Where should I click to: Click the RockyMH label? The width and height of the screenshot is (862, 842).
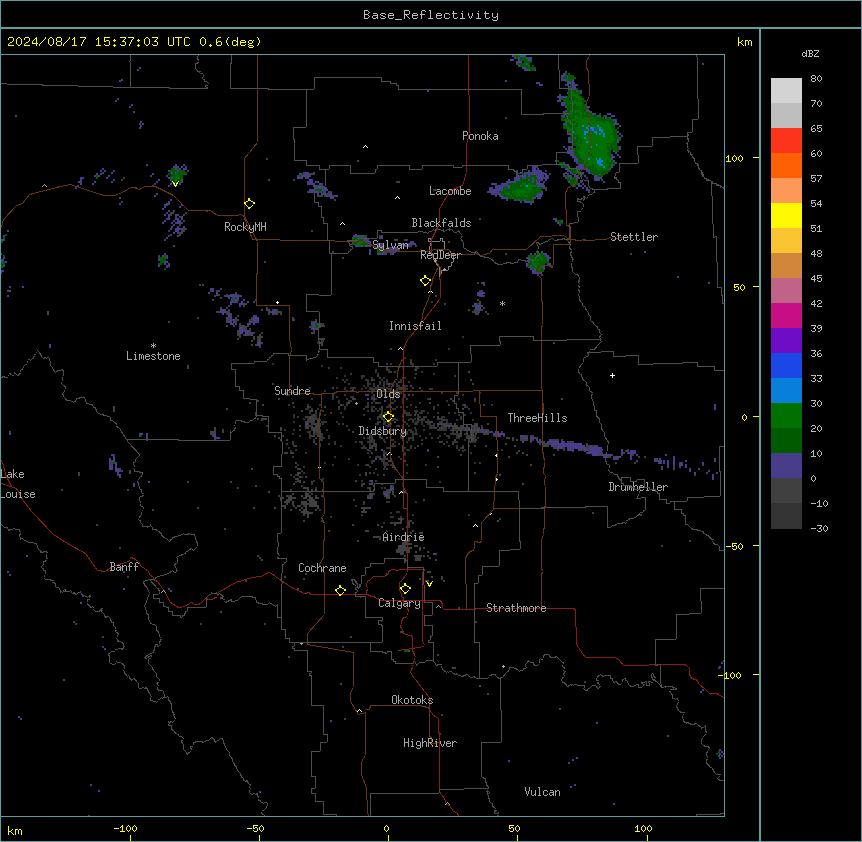pos(245,227)
